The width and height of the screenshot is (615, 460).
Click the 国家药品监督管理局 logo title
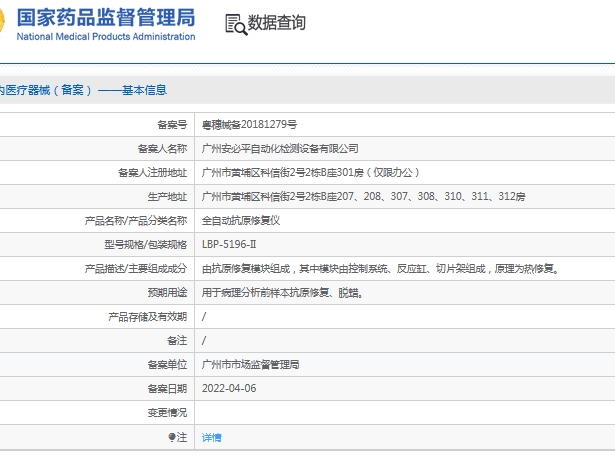tap(106, 18)
